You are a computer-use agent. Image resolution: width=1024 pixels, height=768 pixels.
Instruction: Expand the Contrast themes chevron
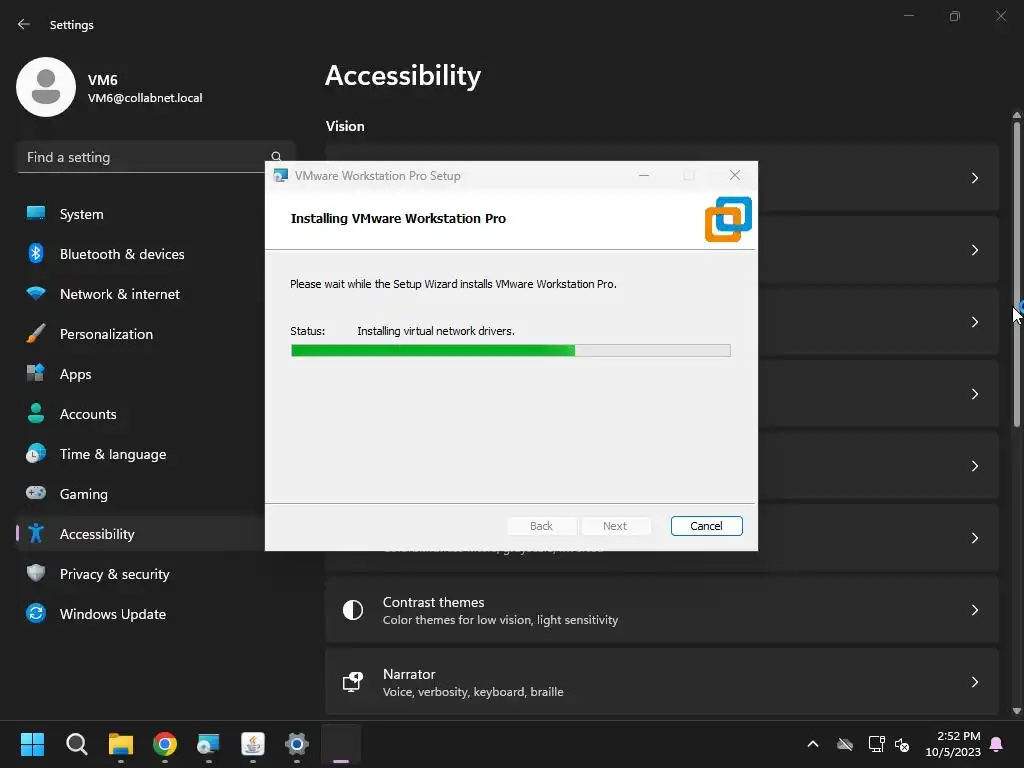point(974,610)
